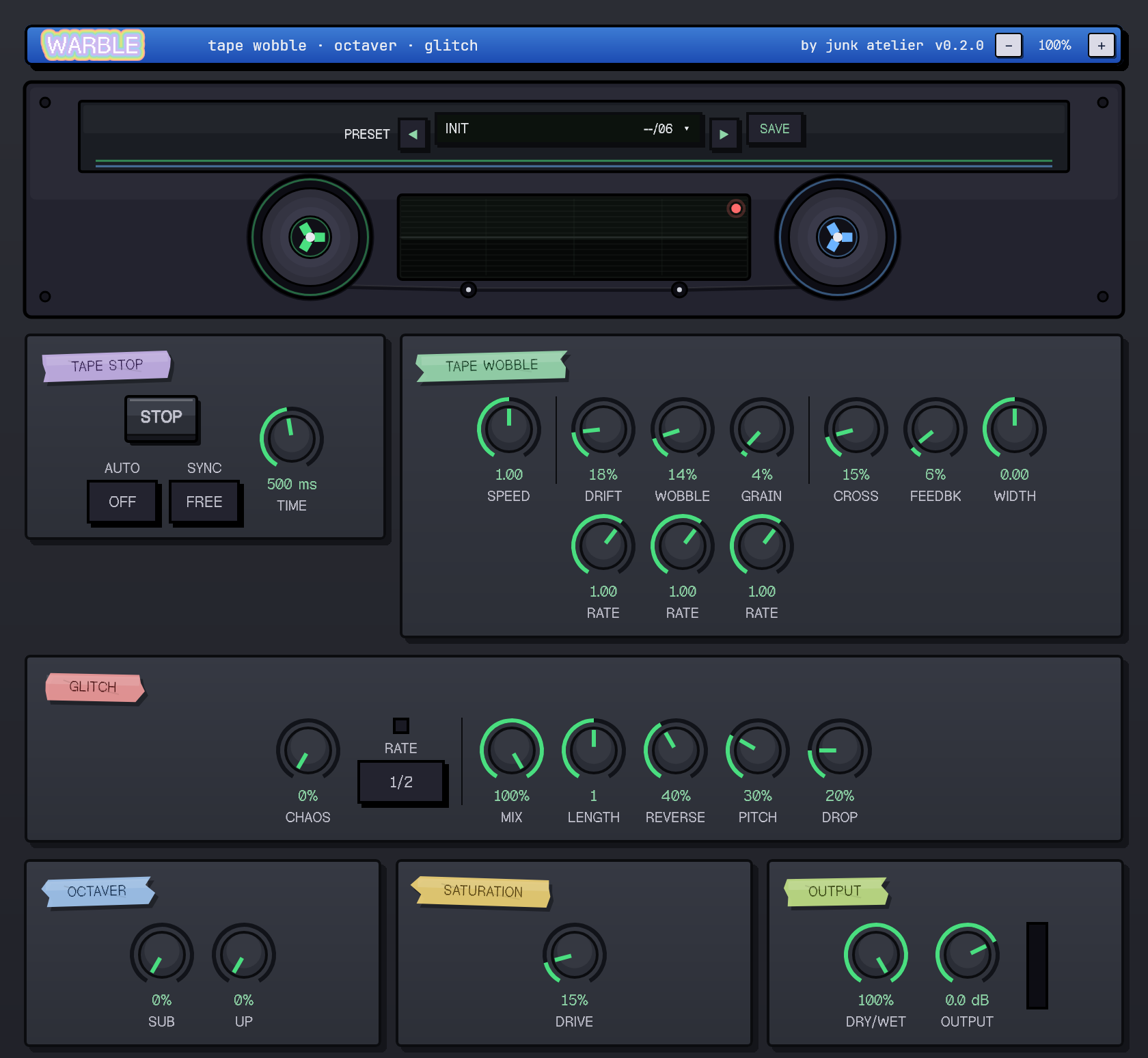The width and height of the screenshot is (1148, 1058).
Task: Adjust the glitch MIX knob
Action: 512,750
